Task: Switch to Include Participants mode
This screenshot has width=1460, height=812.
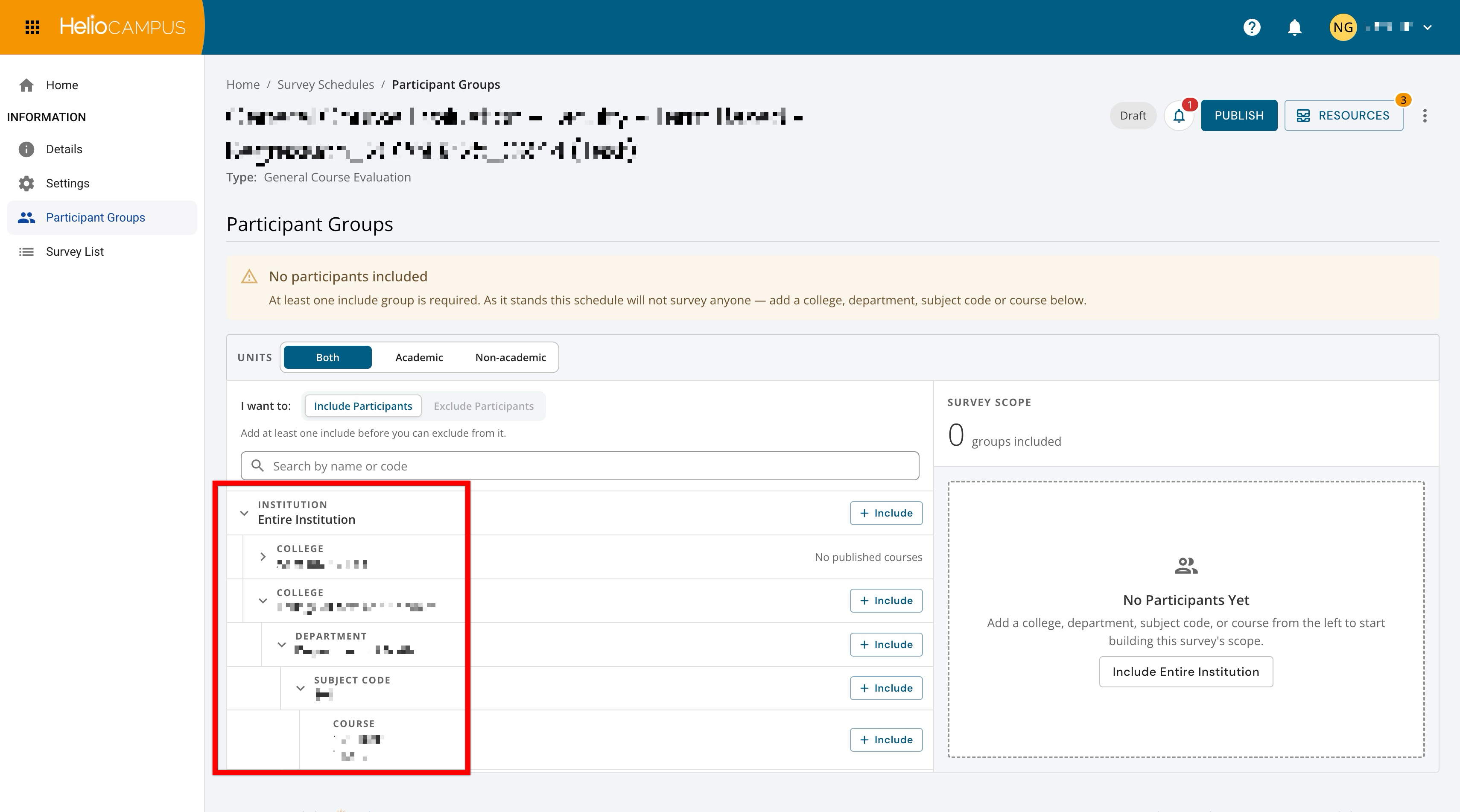Action: coord(363,406)
